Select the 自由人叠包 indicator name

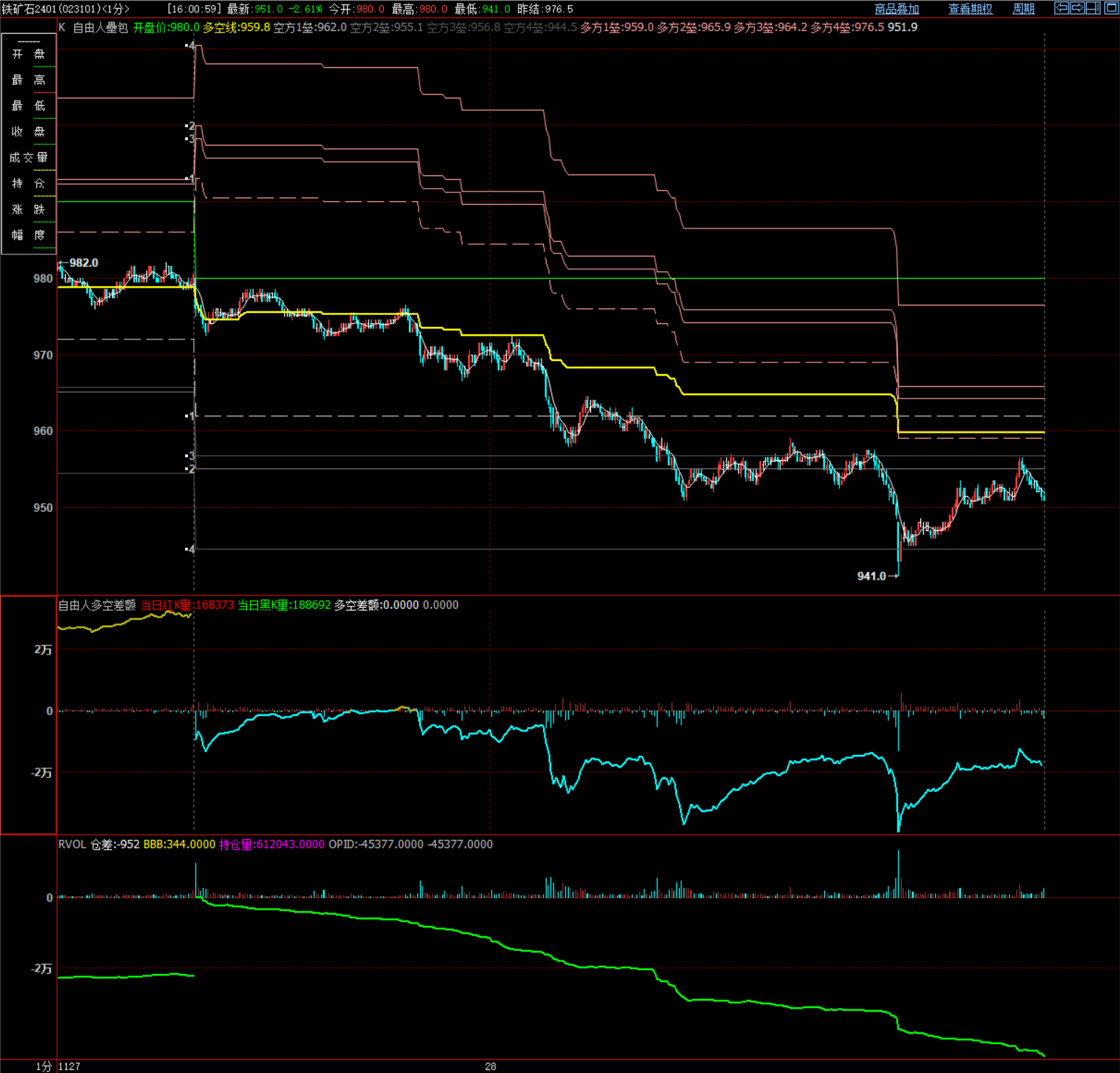100,27
